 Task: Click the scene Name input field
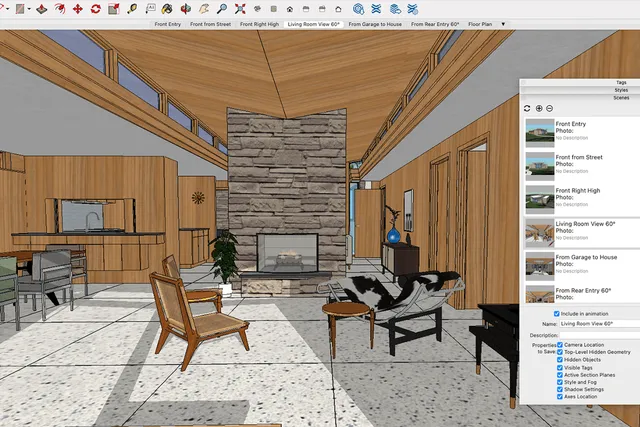pyautogui.click(x=599, y=324)
